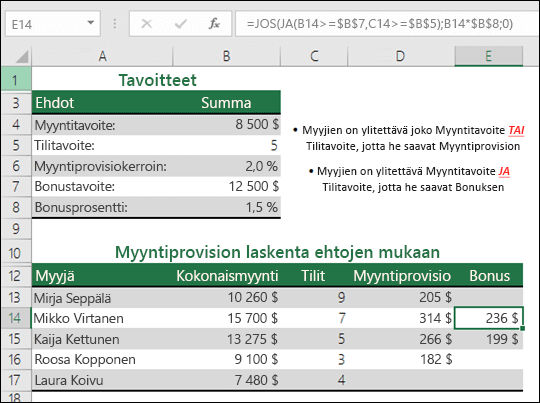This screenshot has width=540, height=403.
Task: Select column D header
Action: 401,56
